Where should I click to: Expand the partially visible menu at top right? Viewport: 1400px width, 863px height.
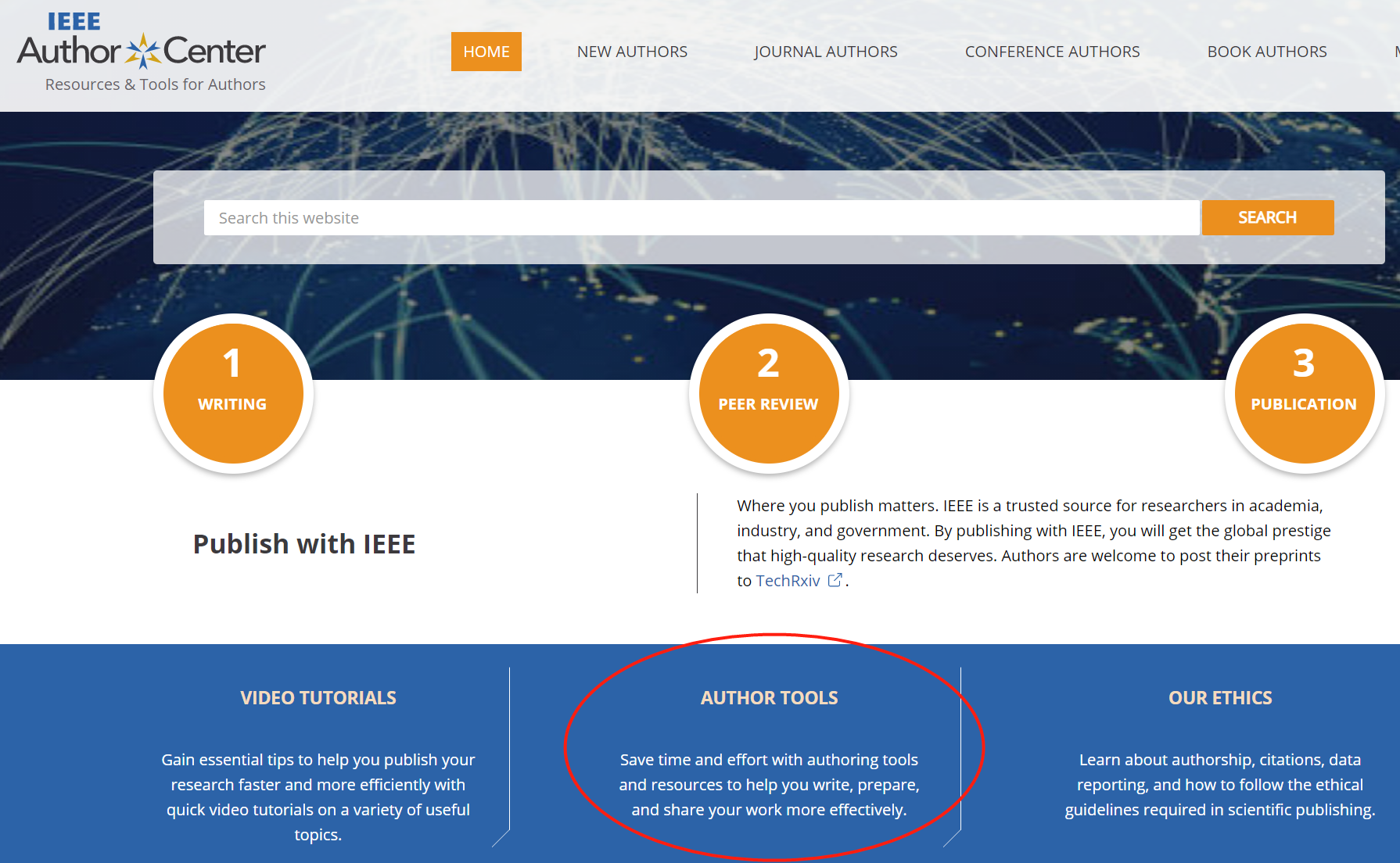tap(1396, 52)
